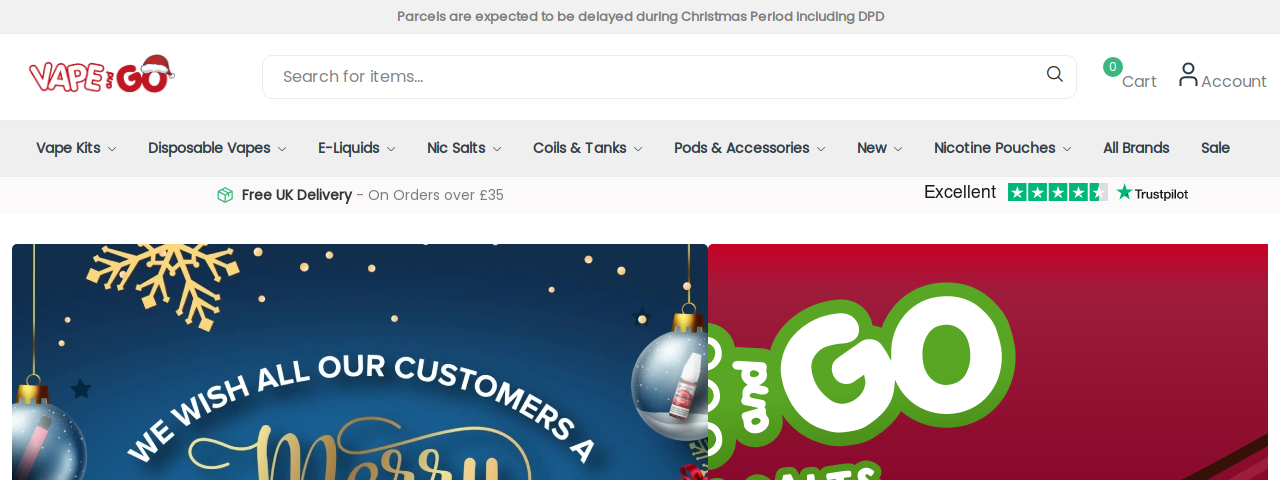Image resolution: width=1280 pixels, height=480 pixels.
Task: Click the Vape and Go logo
Action: pos(102,75)
